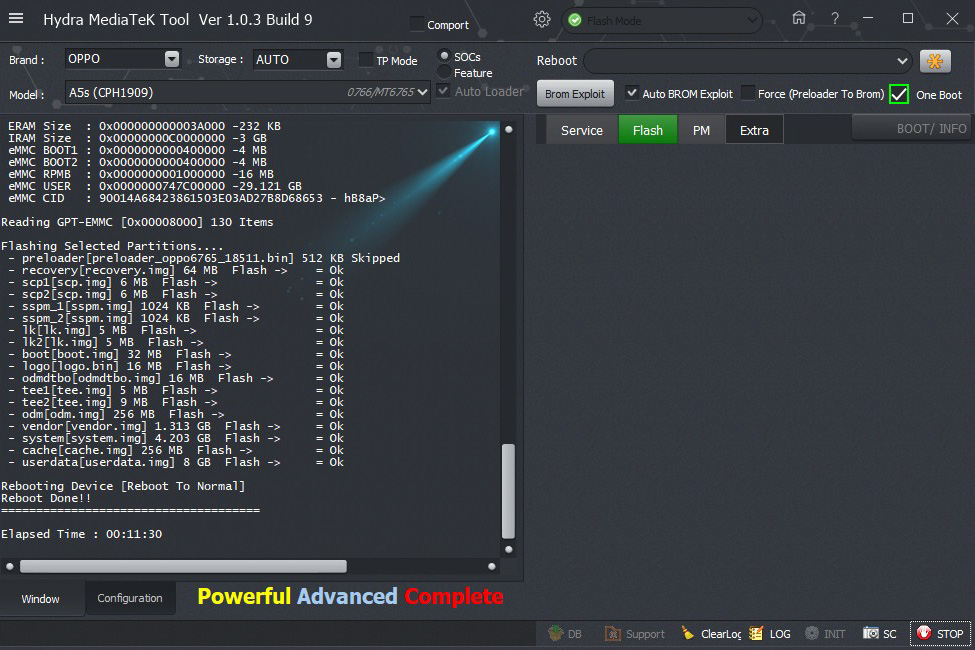Open the PM tab
975x650 pixels.
(x=701, y=130)
